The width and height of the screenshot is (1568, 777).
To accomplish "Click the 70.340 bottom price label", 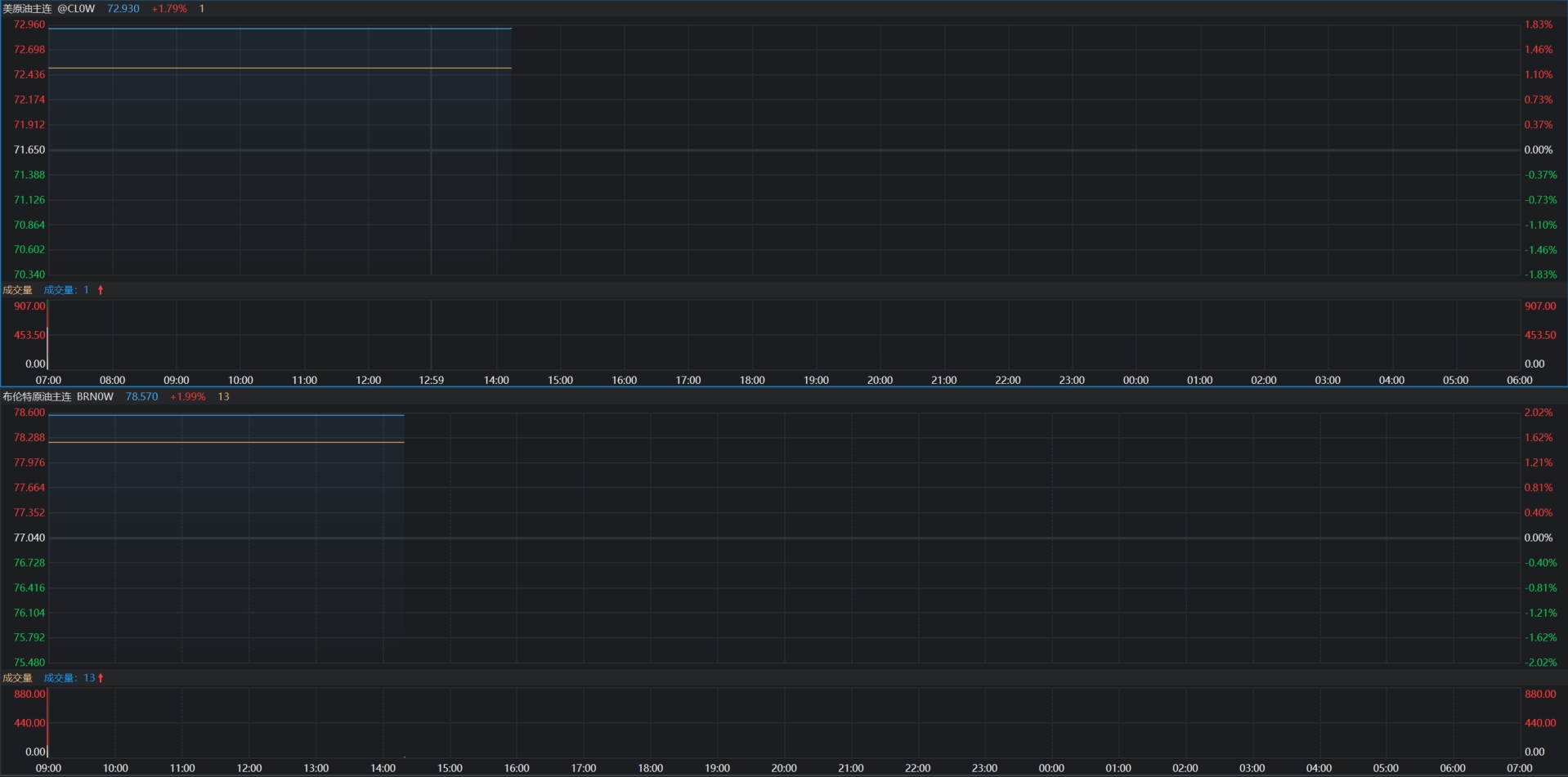I will (29, 275).
